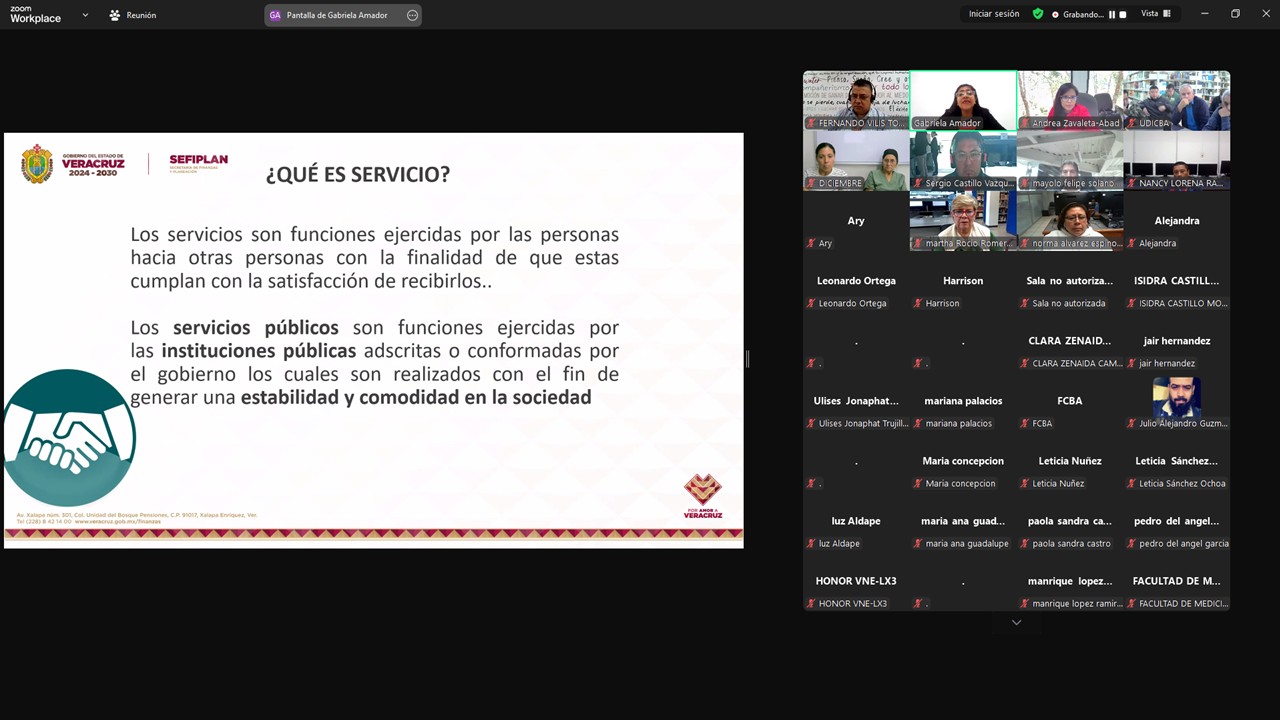Click the red recording indicator dot
Image resolution: width=1280 pixels, height=720 pixels.
click(1055, 15)
